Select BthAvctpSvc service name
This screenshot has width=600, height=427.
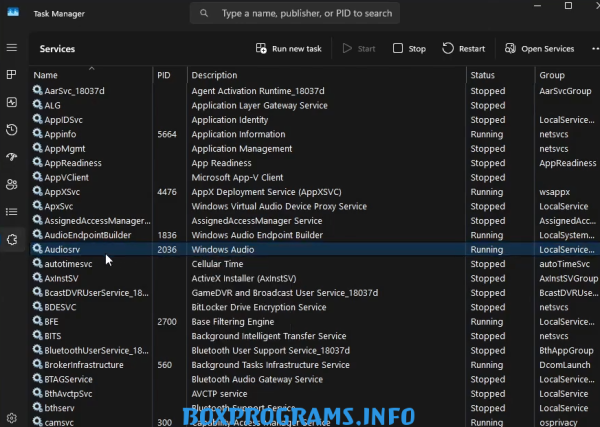coord(68,394)
